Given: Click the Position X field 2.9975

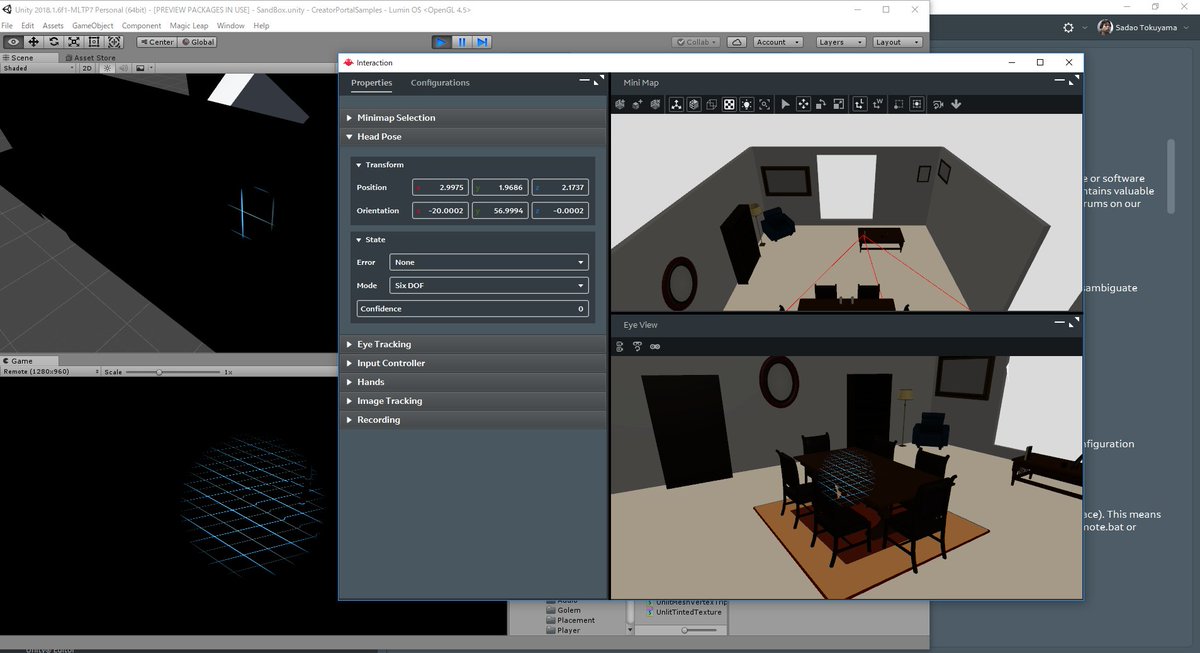Looking at the screenshot, I should [x=440, y=187].
